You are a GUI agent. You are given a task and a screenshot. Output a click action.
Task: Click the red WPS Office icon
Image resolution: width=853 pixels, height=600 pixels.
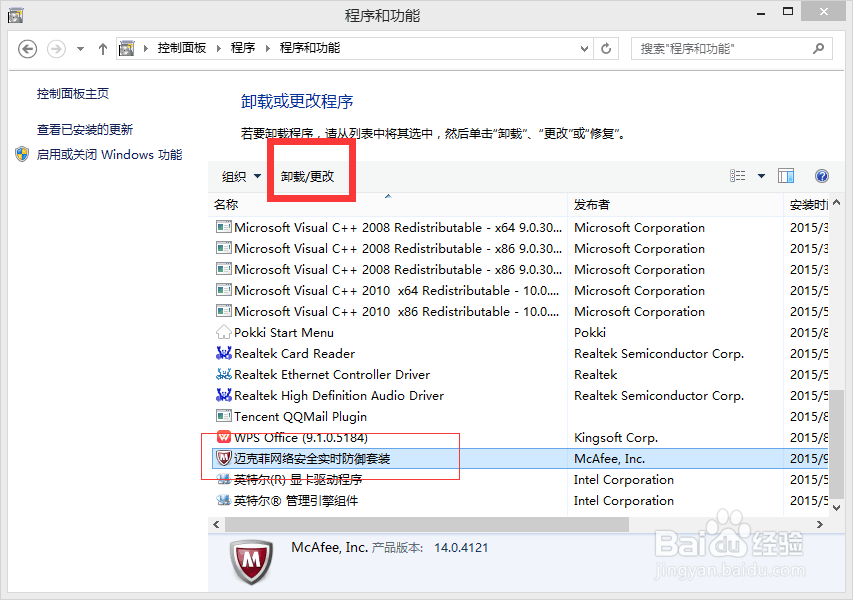point(224,437)
